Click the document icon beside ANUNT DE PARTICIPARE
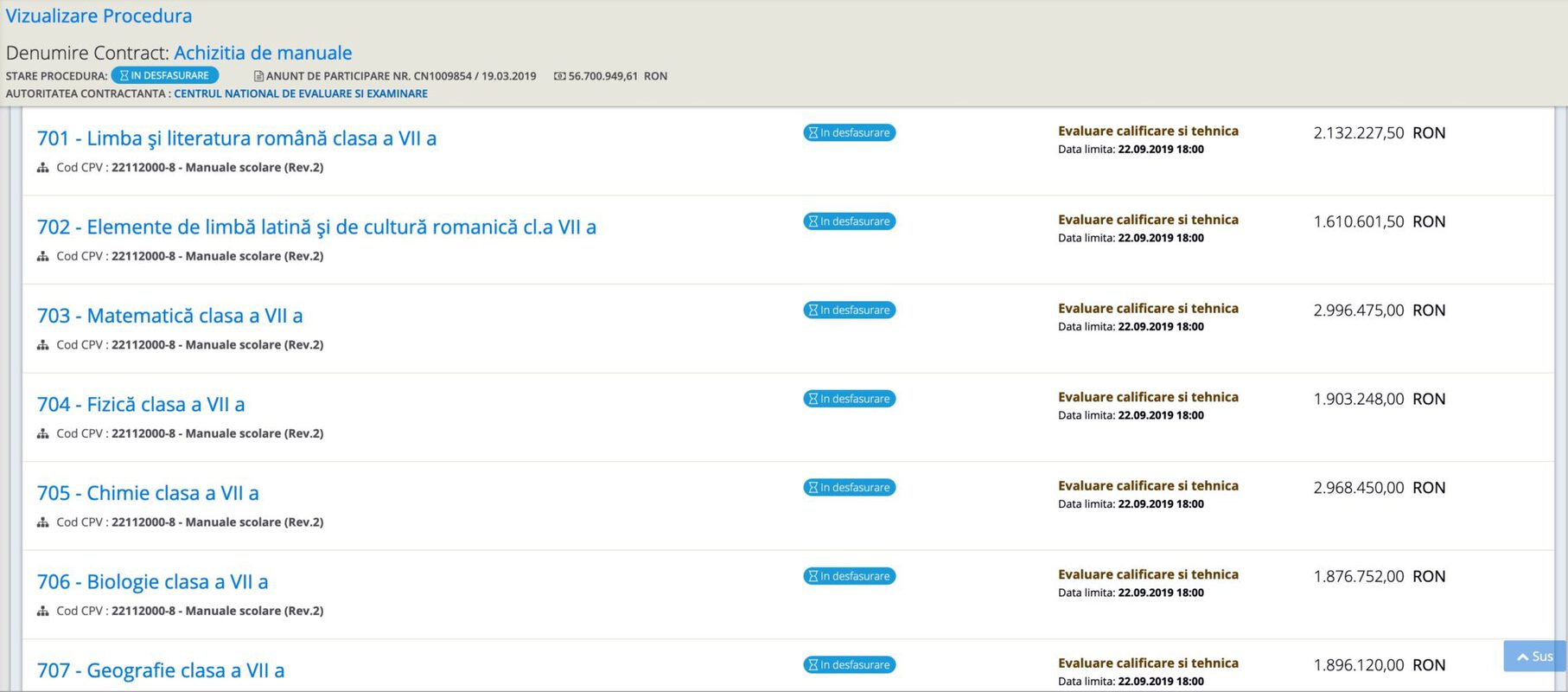 (258, 76)
